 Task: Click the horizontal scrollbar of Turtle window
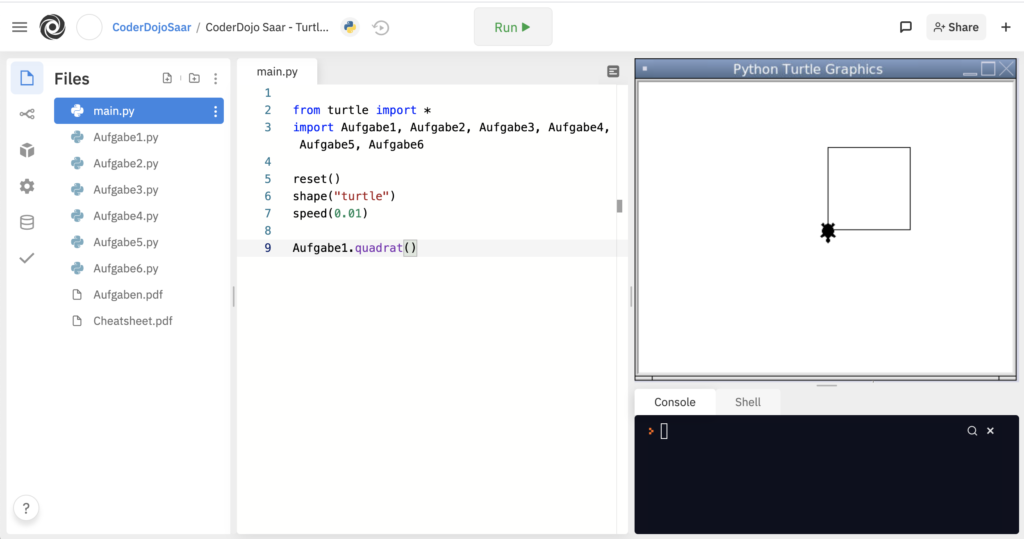pyautogui.click(x=825, y=378)
